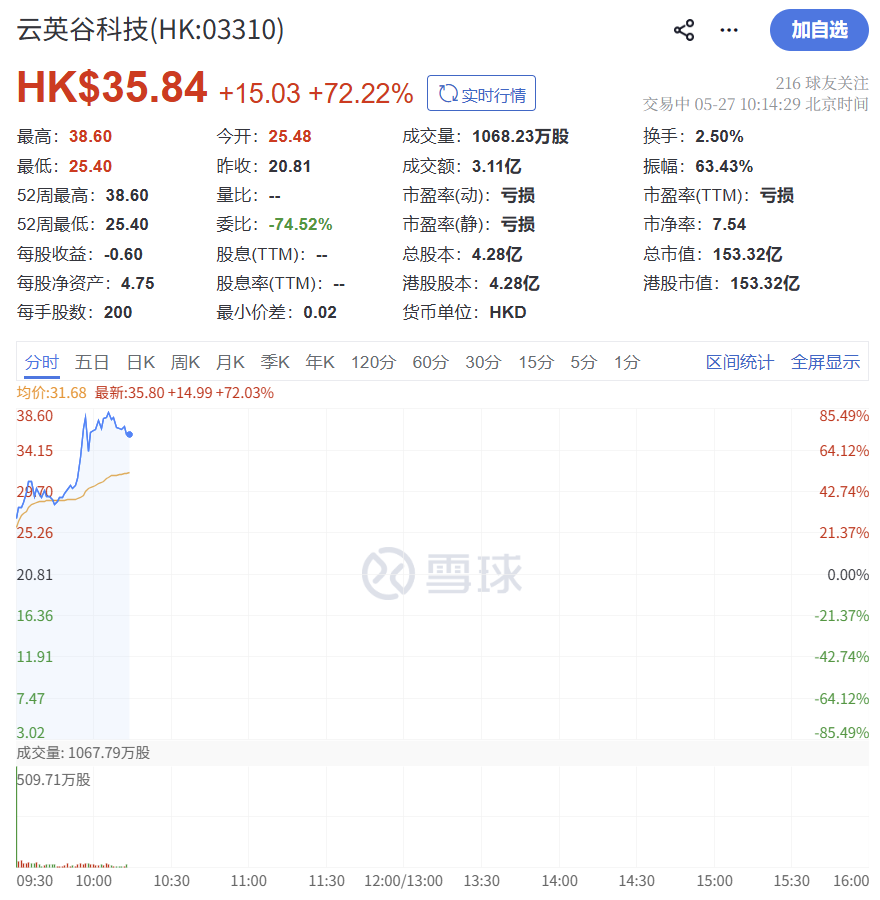The width and height of the screenshot is (880, 900).
Task: Show the 60分 interval chart
Action: (x=431, y=362)
